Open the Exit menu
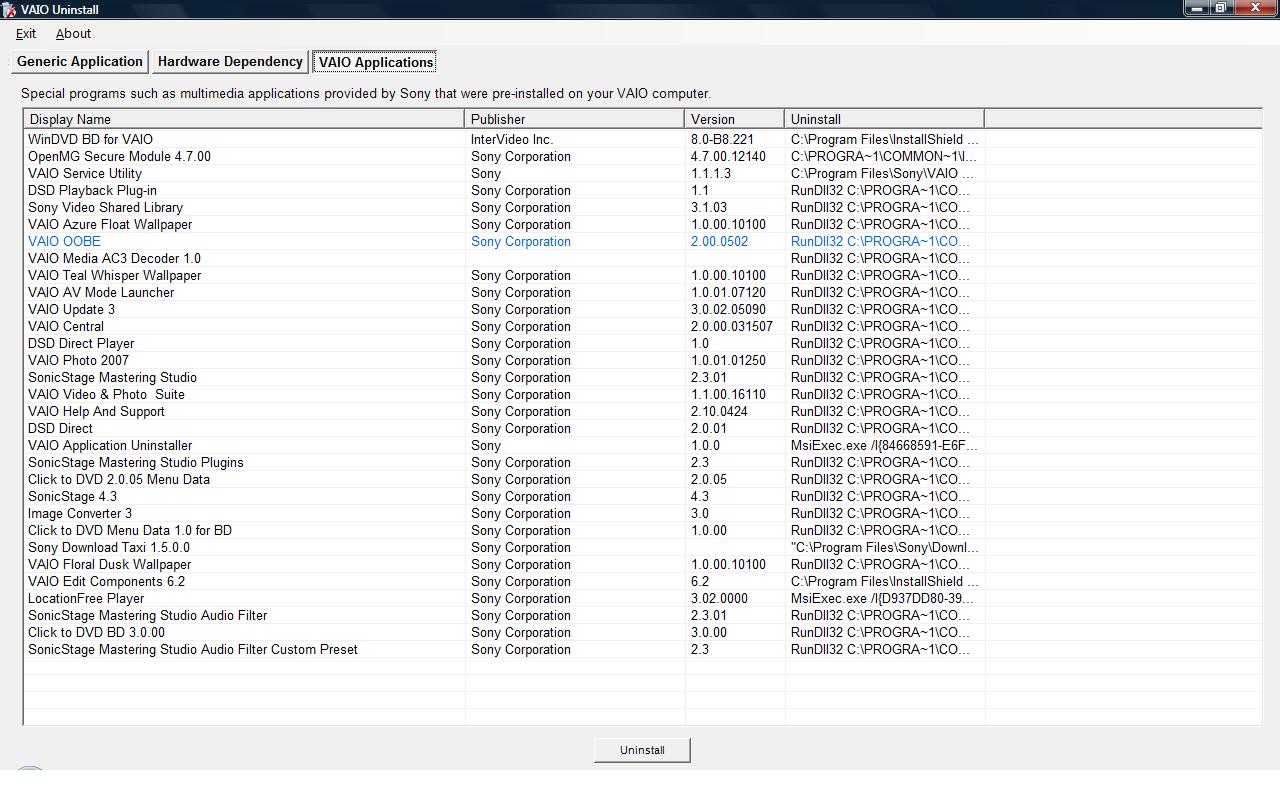This screenshot has height=800, width=1280. [x=26, y=33]
